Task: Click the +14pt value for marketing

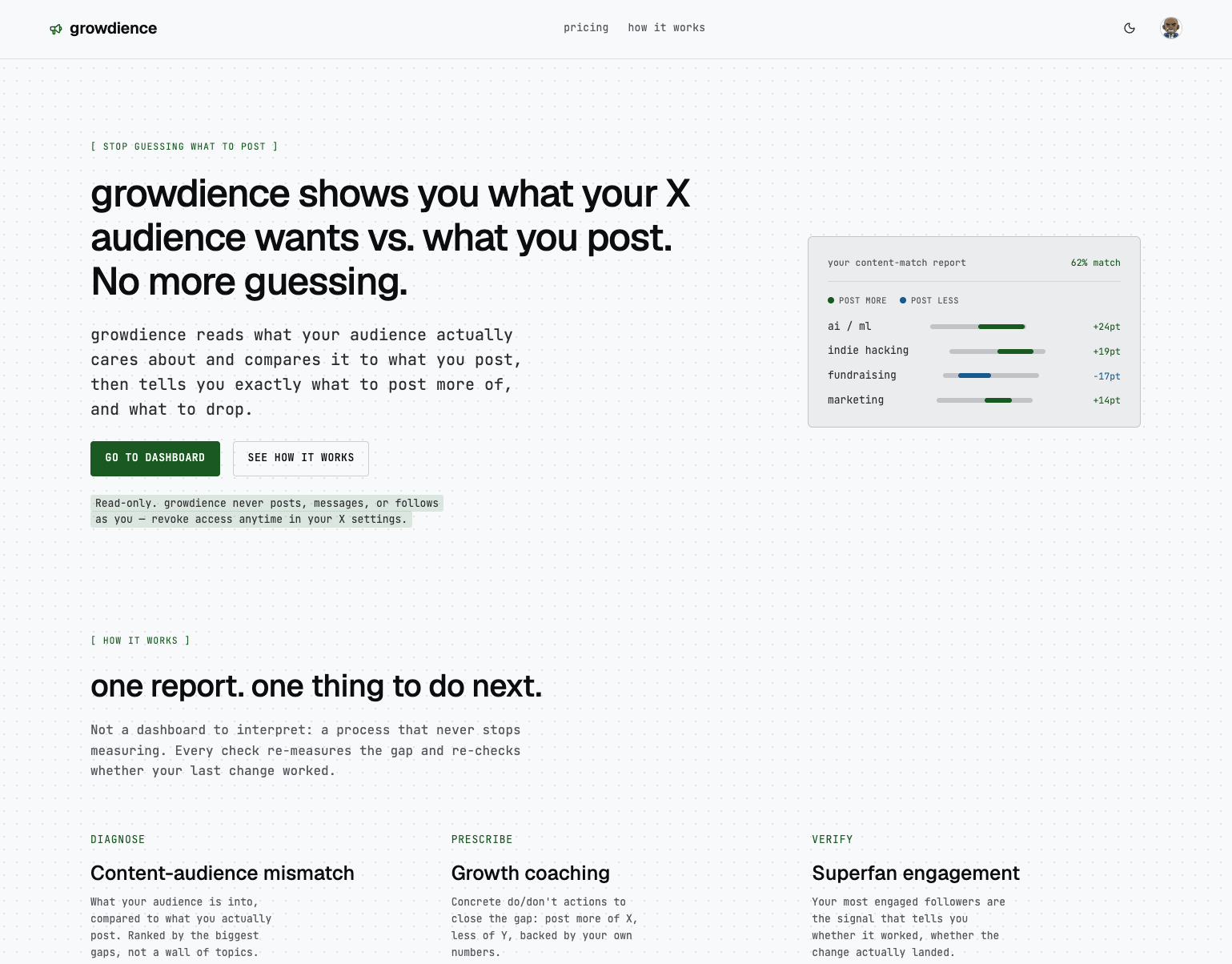Action: pos(1106,400)
